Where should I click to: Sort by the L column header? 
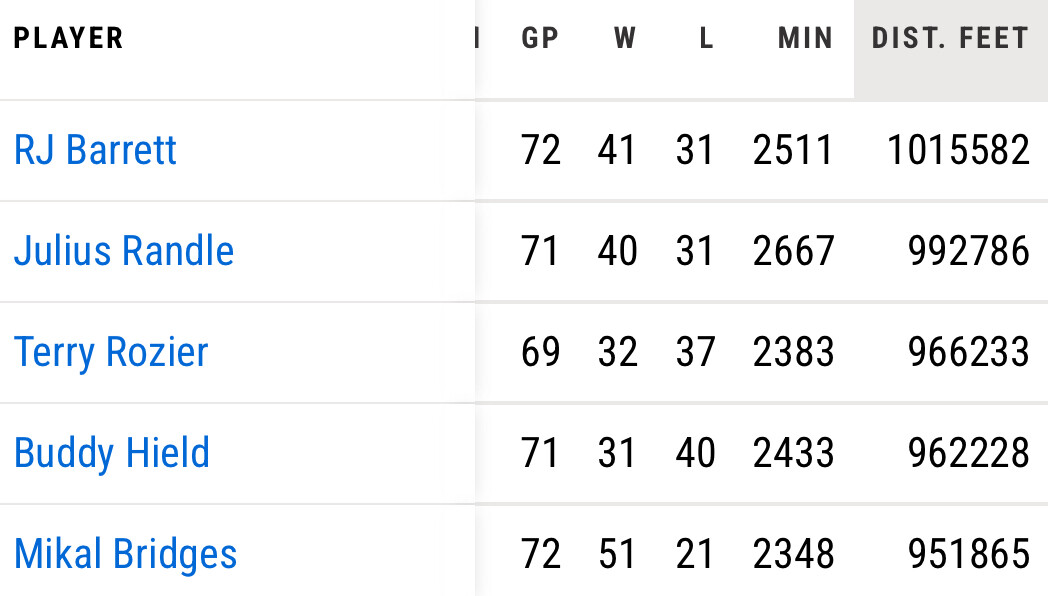[x=706, y=39]
